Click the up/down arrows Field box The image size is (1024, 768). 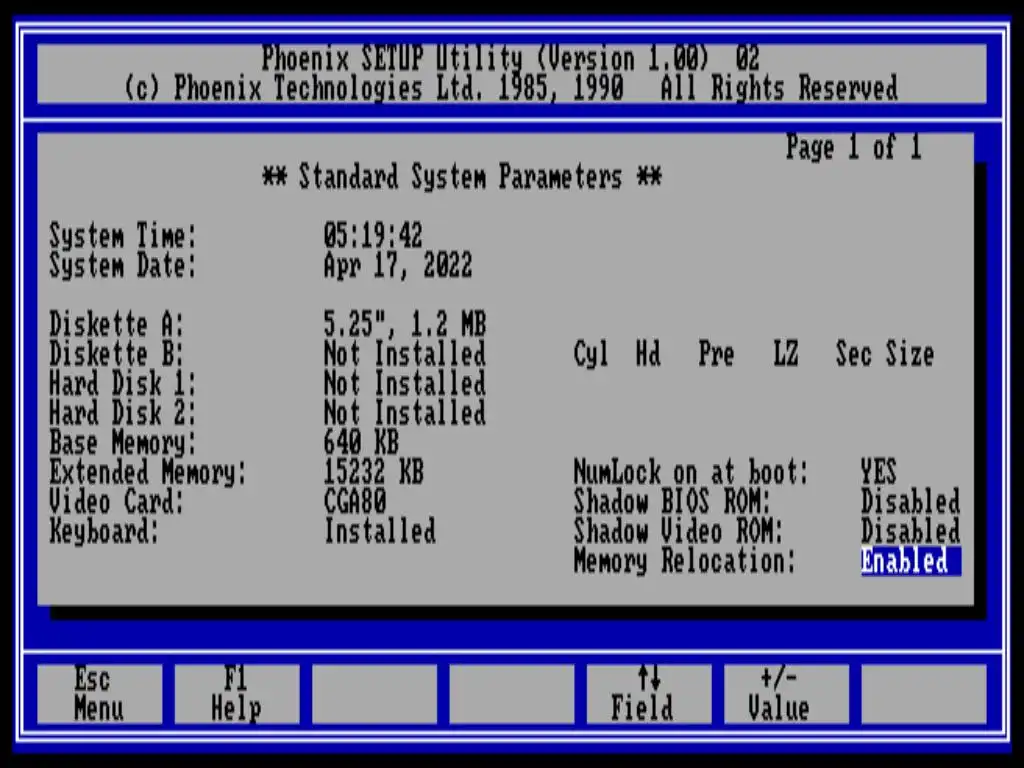pos(648,694)
